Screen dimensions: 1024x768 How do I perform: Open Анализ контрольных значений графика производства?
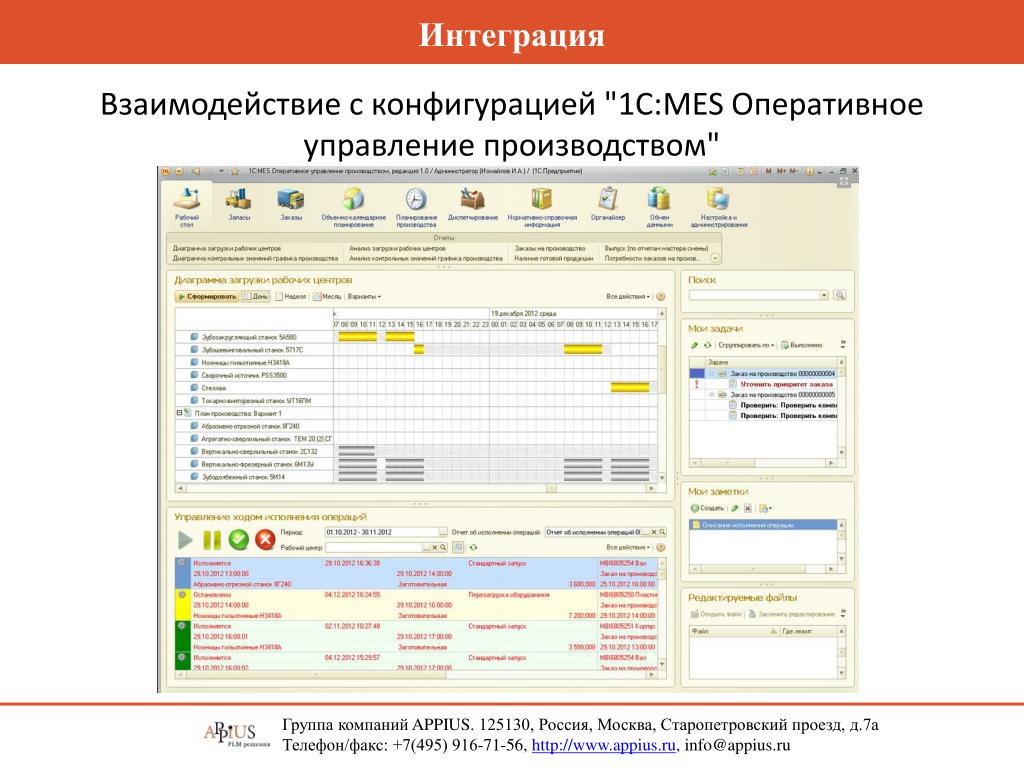[x=426, y=259]
